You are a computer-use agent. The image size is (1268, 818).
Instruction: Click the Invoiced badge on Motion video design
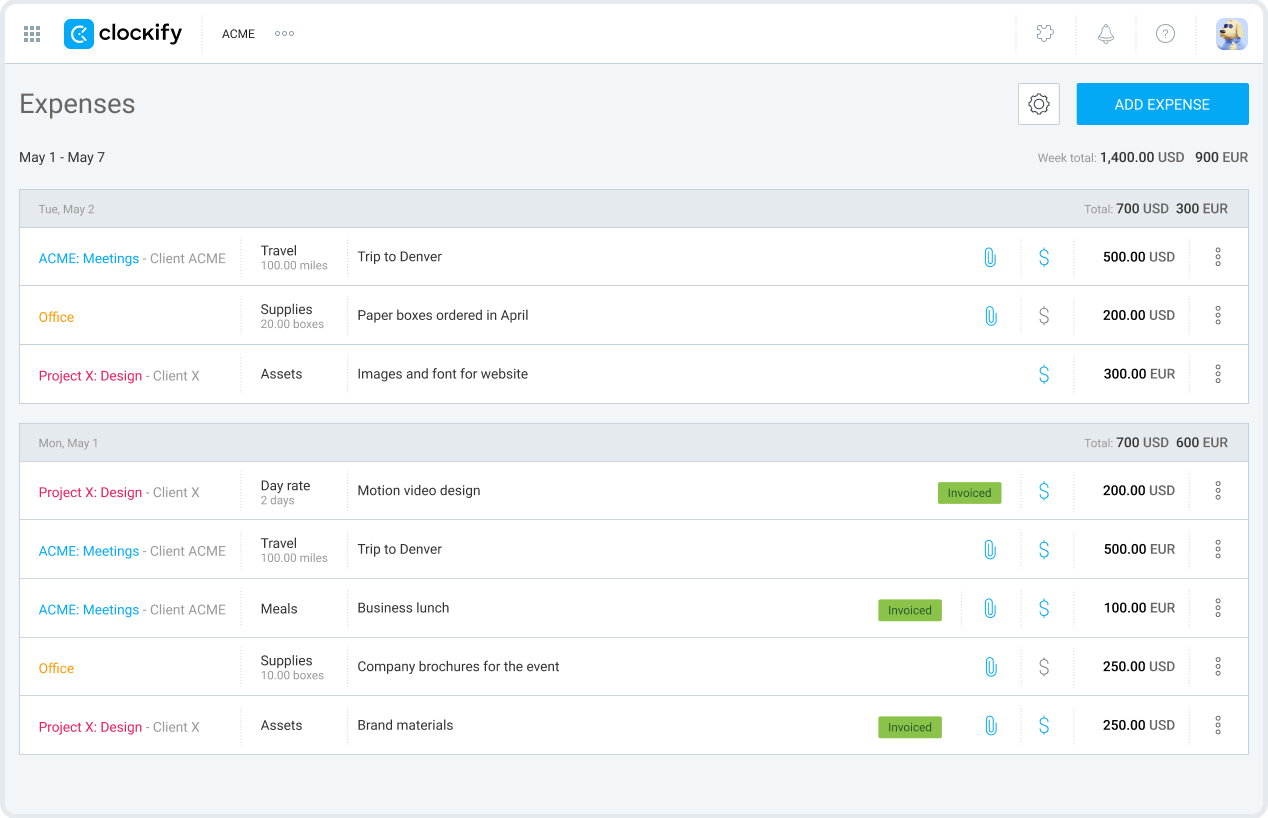[x=969, y=493]
